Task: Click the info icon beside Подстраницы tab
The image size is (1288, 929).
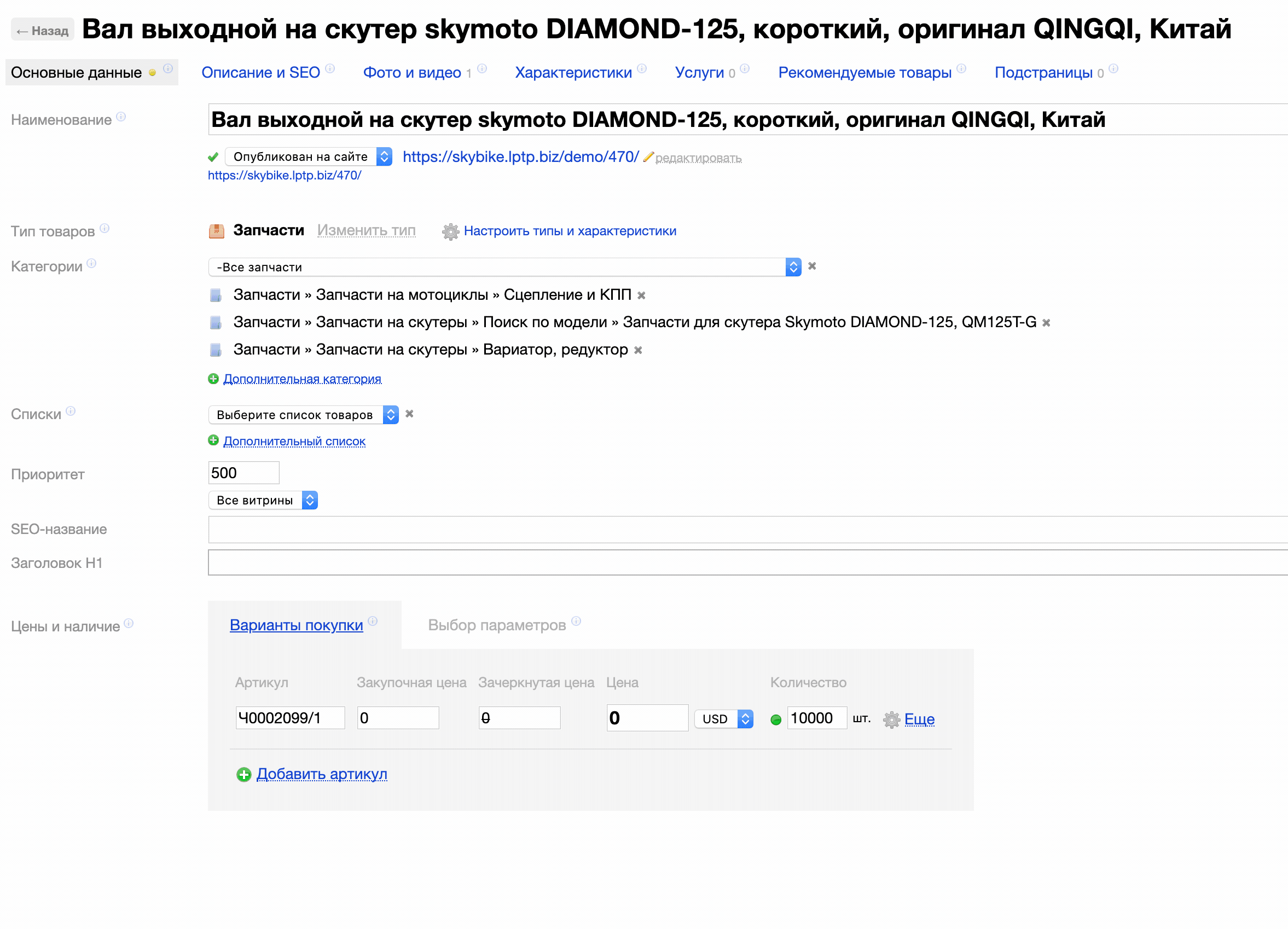Action: tap(1113, 68)
